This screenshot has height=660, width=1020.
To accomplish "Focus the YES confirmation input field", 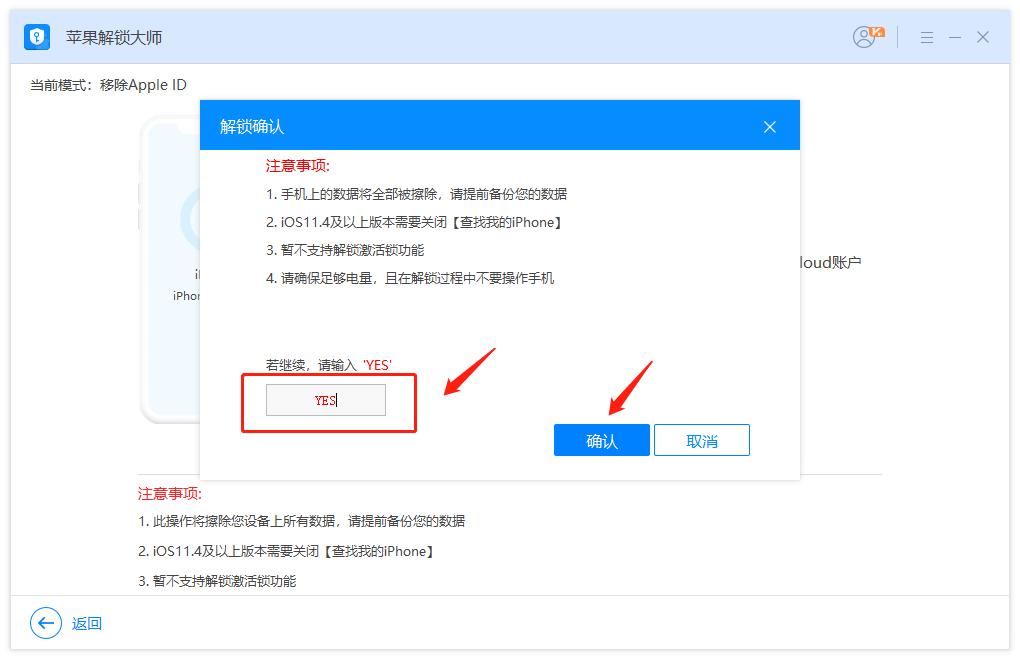I will point(325,400).
